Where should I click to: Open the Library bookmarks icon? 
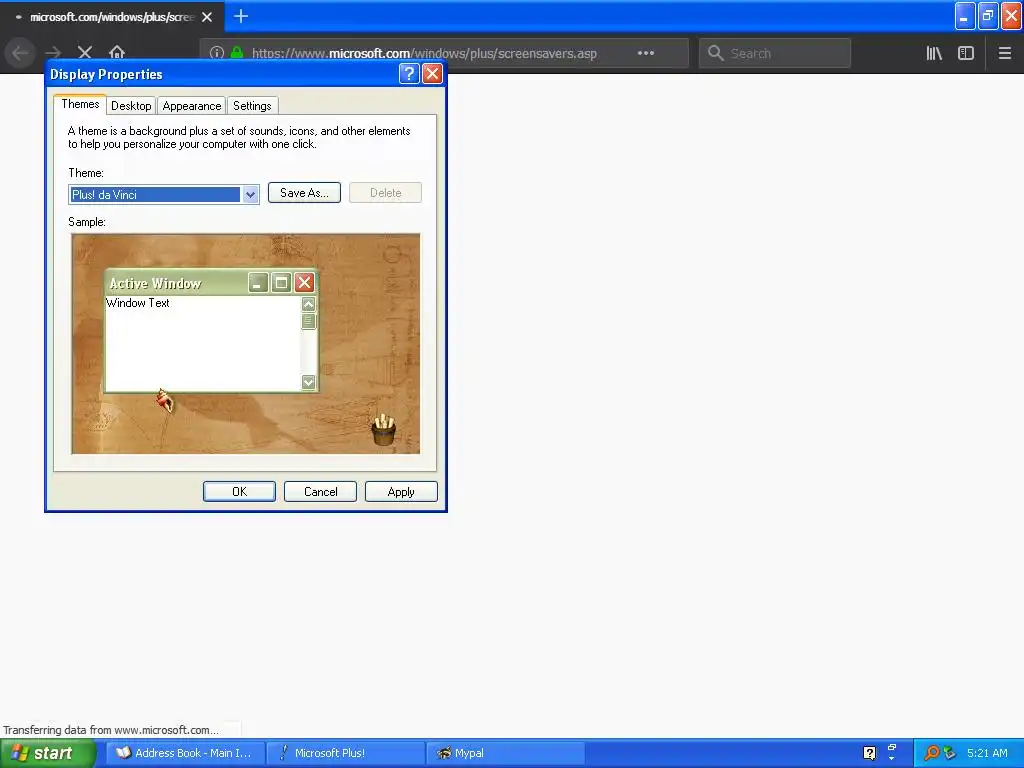click(x=934, y=53)
